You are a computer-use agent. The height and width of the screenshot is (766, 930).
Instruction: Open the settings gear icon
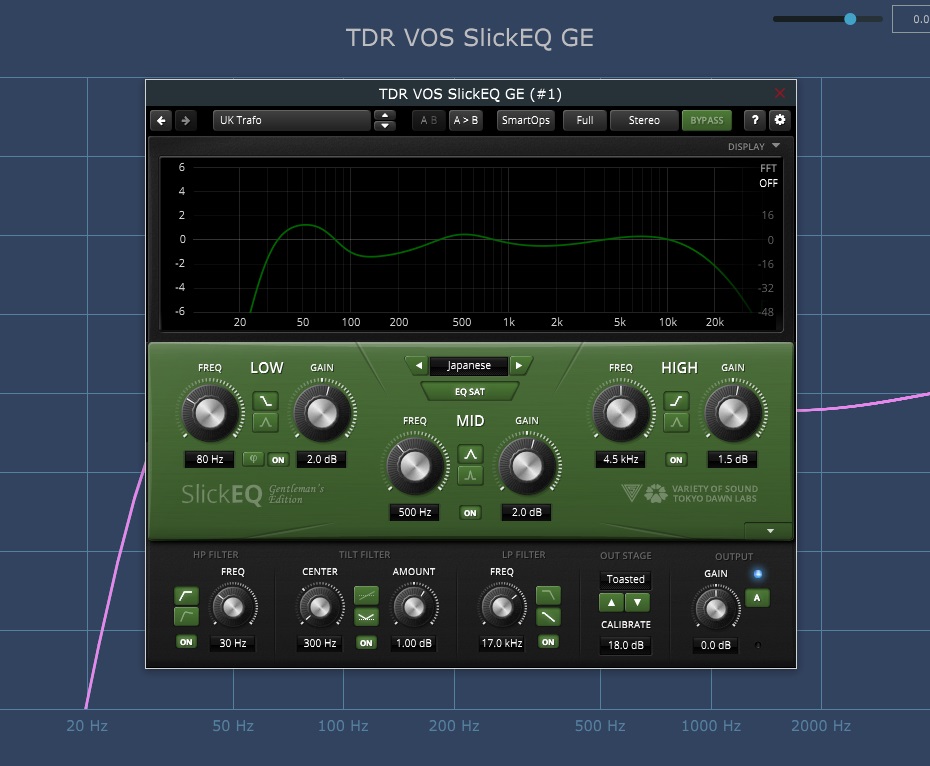coord(780,120)
